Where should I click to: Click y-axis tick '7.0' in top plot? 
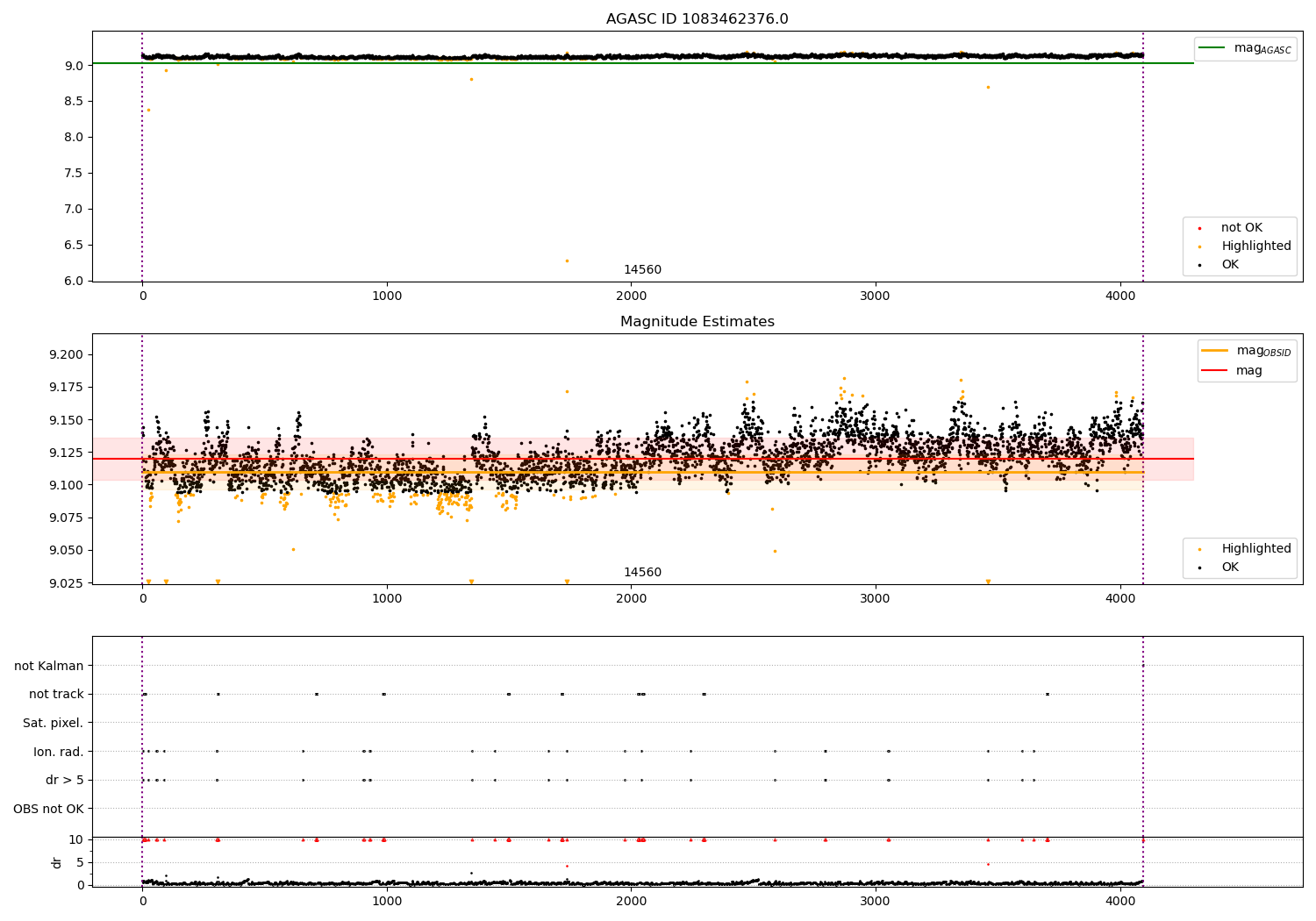coord(73,210)
